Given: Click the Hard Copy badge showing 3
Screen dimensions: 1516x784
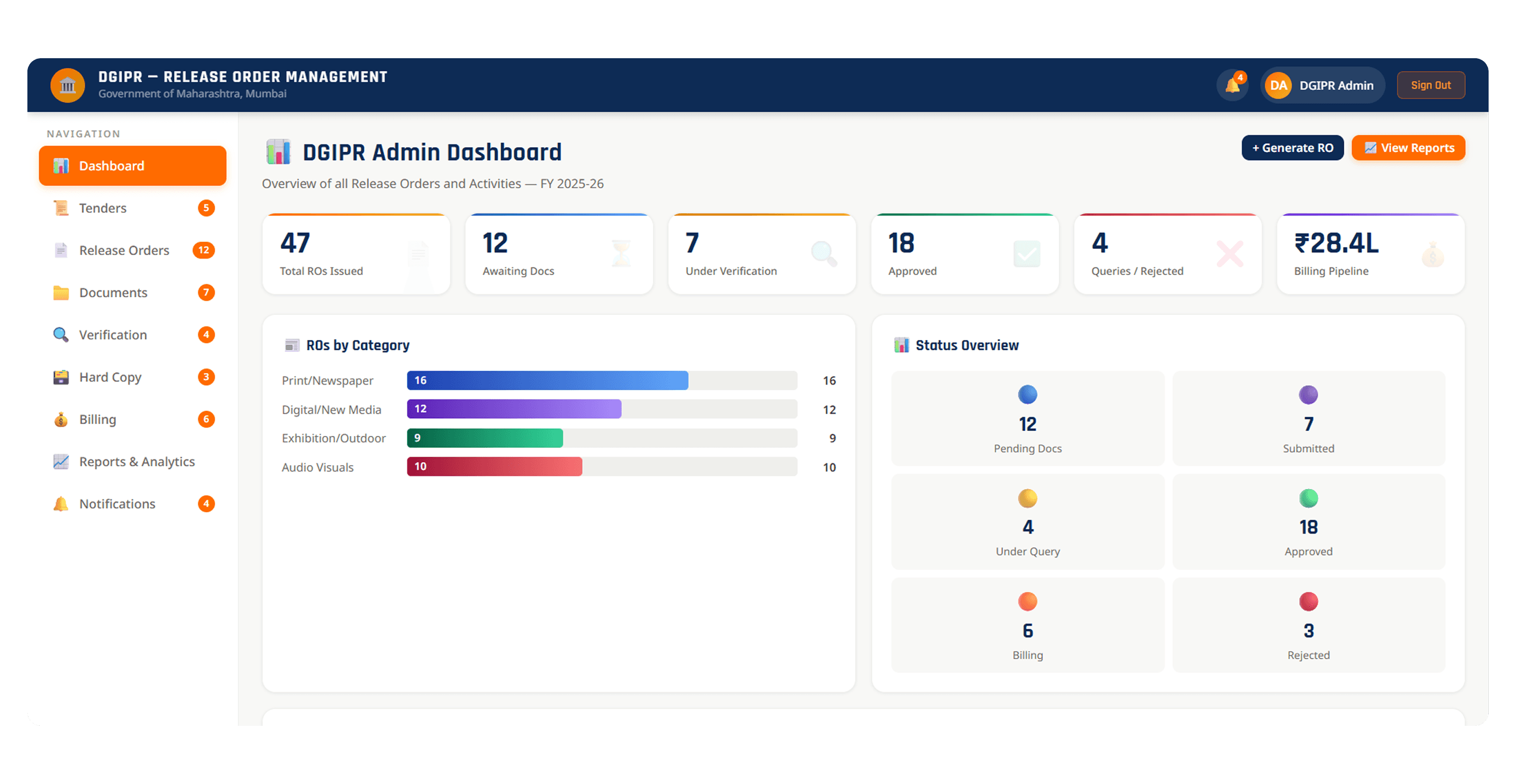Looking at the screenshot, I should [206, 378].
